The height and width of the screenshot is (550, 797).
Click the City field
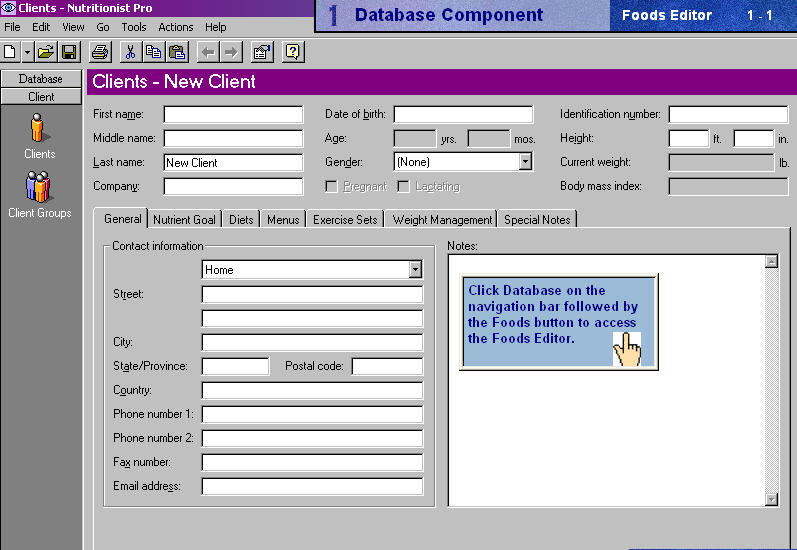pos(312,342)
